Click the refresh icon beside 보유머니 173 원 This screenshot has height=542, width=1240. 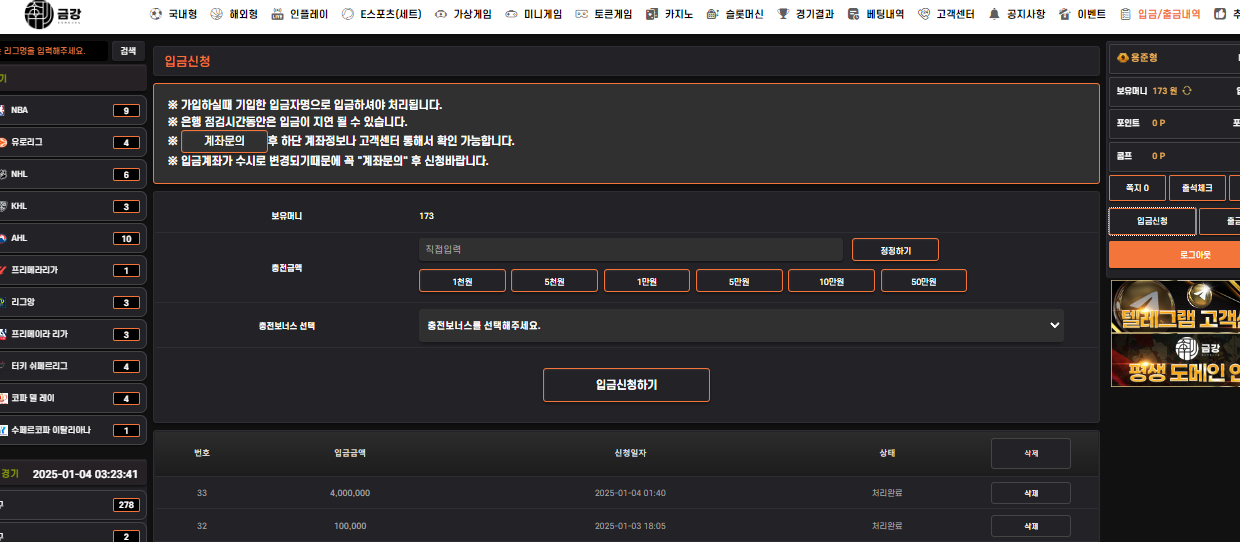[1187, 91]
